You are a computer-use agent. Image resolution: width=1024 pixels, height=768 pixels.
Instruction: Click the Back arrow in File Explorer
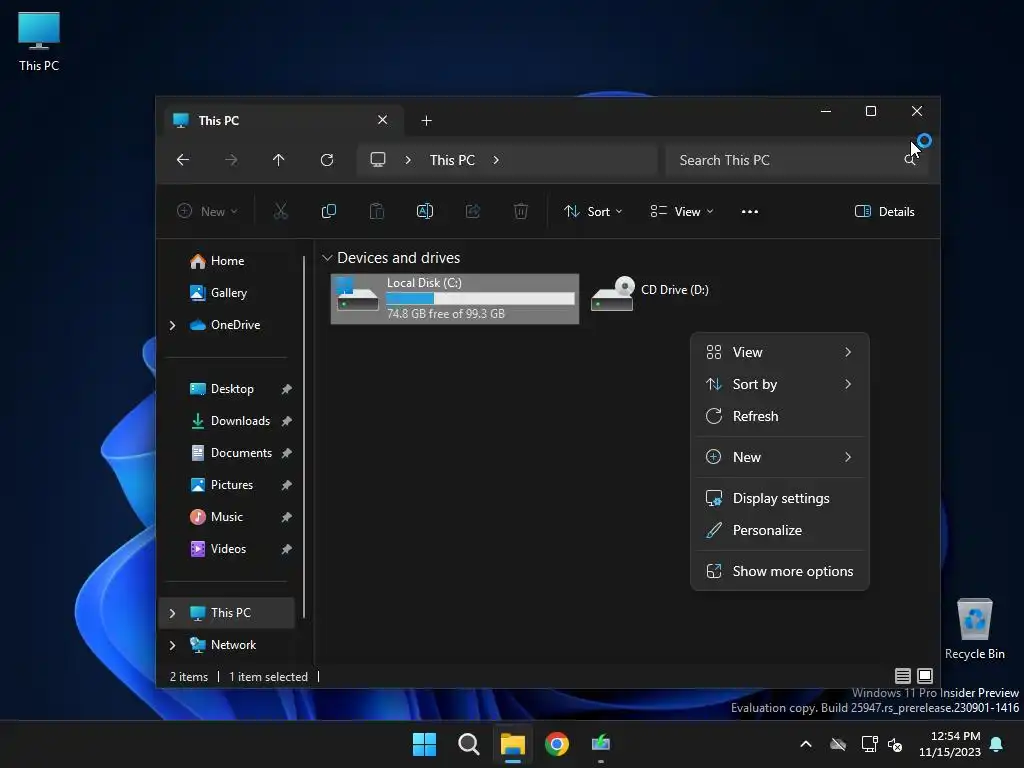point(183,160)
